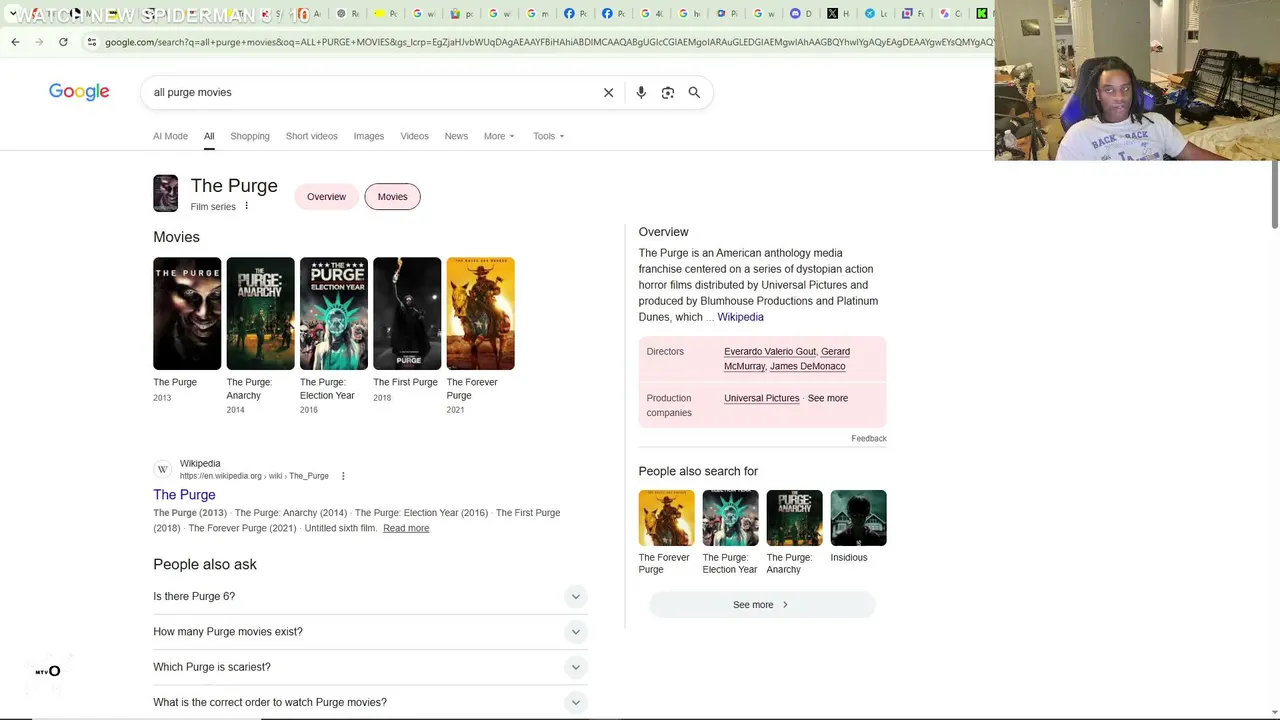Switch to the Shopping tab
Screen dimensions: 1280x720
click(x=250, y=136)
